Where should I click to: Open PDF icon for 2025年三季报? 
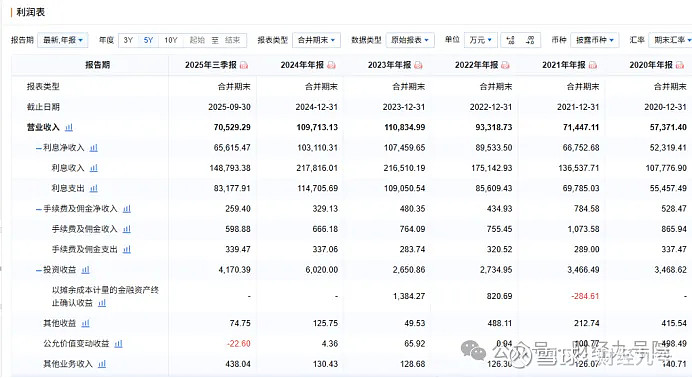tap(244, 65)
